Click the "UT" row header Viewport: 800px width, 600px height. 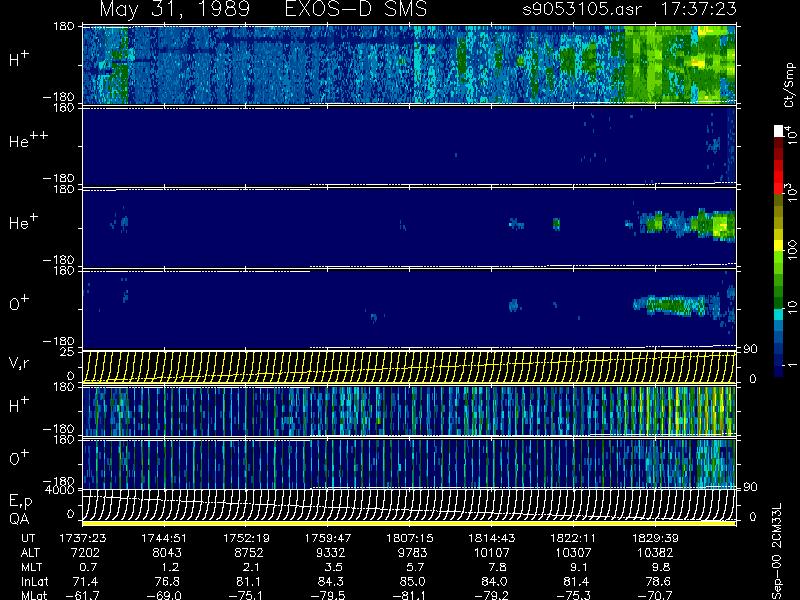pyautogui.click(x=29, y=538)
